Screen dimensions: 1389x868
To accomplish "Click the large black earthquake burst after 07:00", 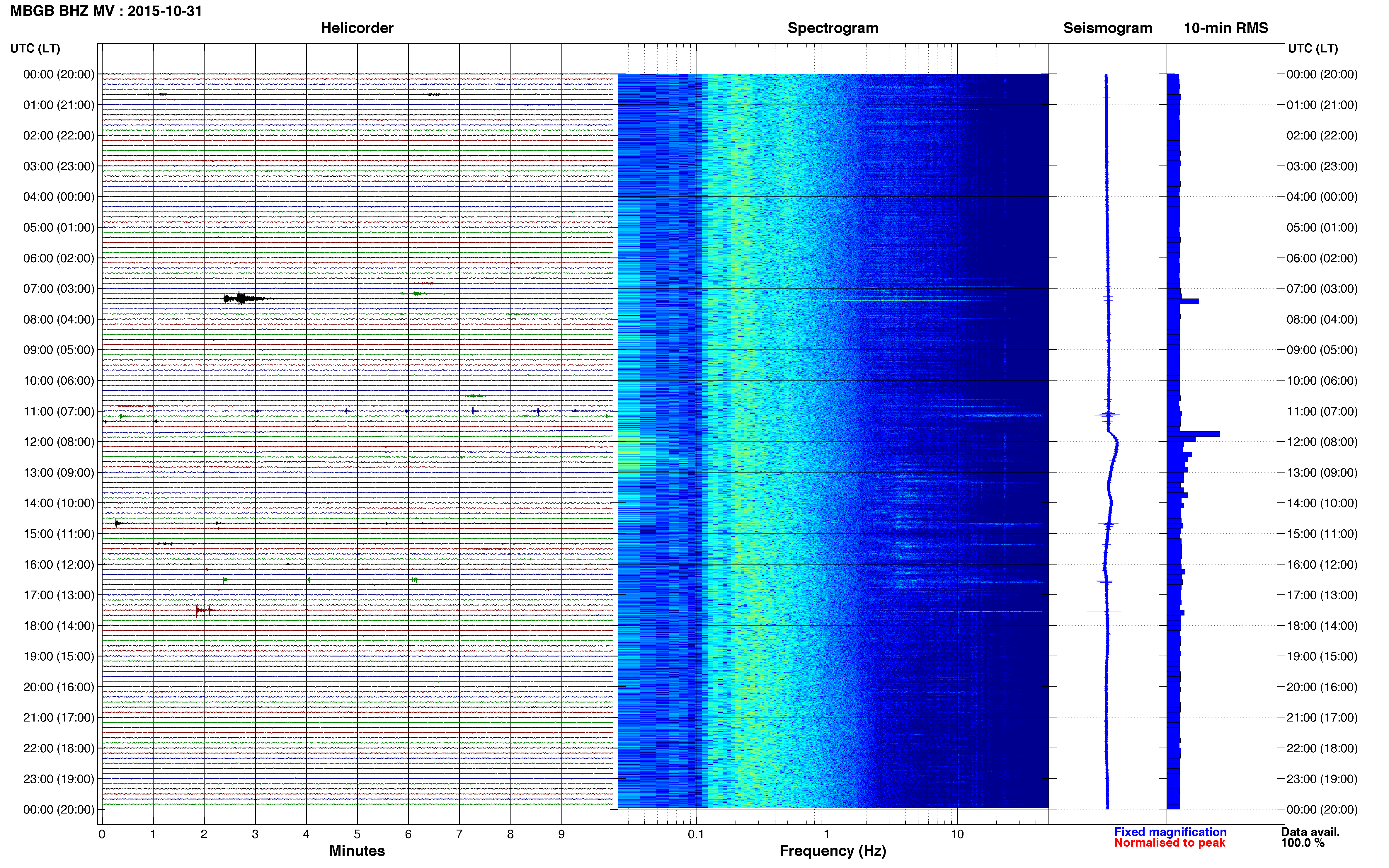I will (x=247, y=298).
